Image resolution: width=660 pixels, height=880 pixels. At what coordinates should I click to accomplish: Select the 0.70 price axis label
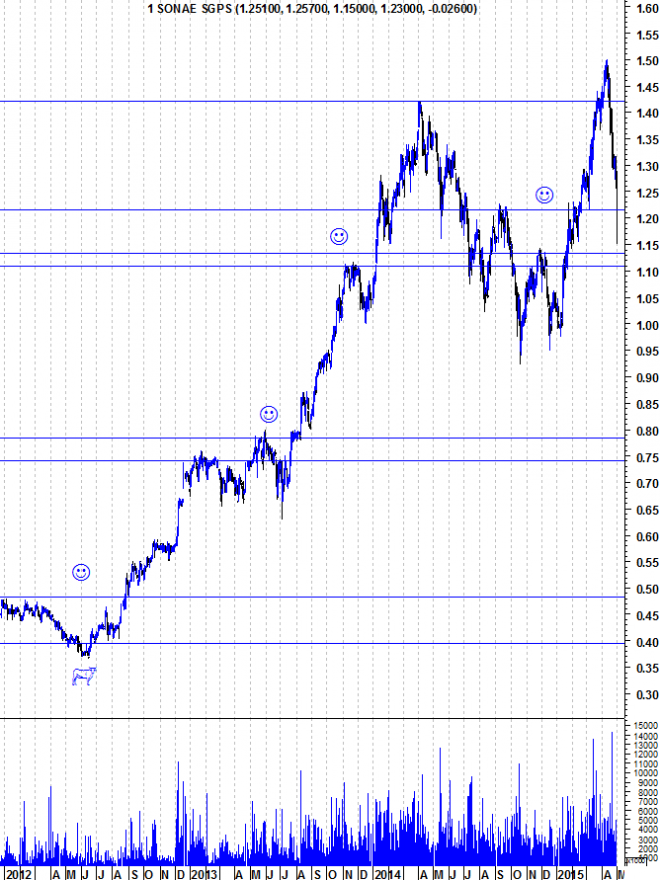[x=648, y=483]
